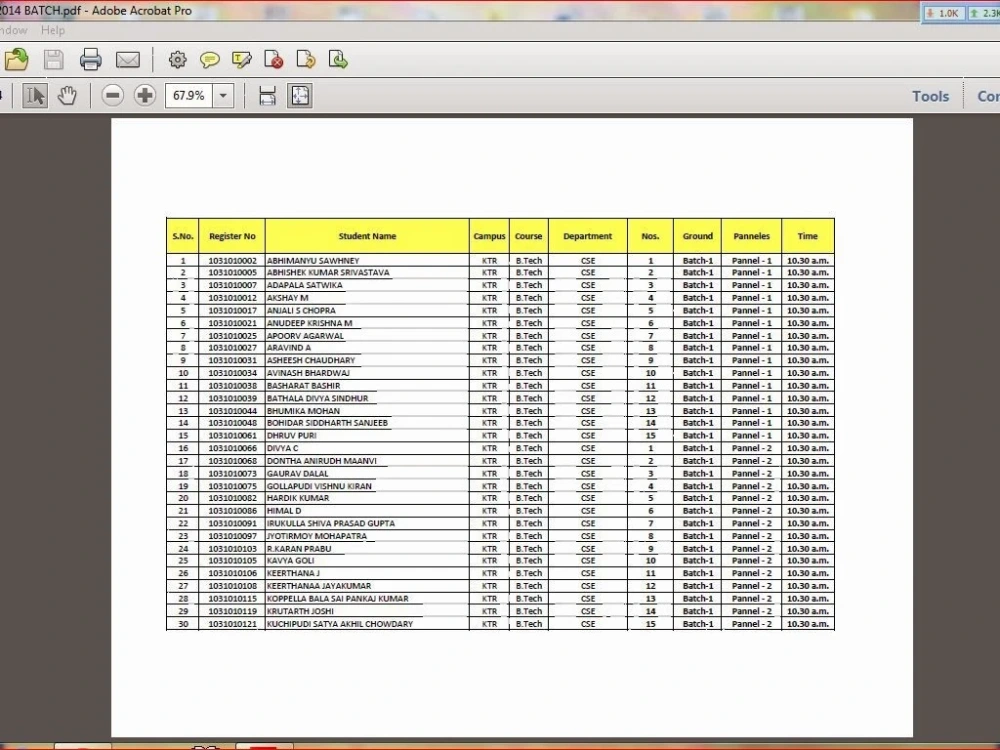Click the Extract Pages green arrow icon

pyautogui.click(x=338, y=60)
